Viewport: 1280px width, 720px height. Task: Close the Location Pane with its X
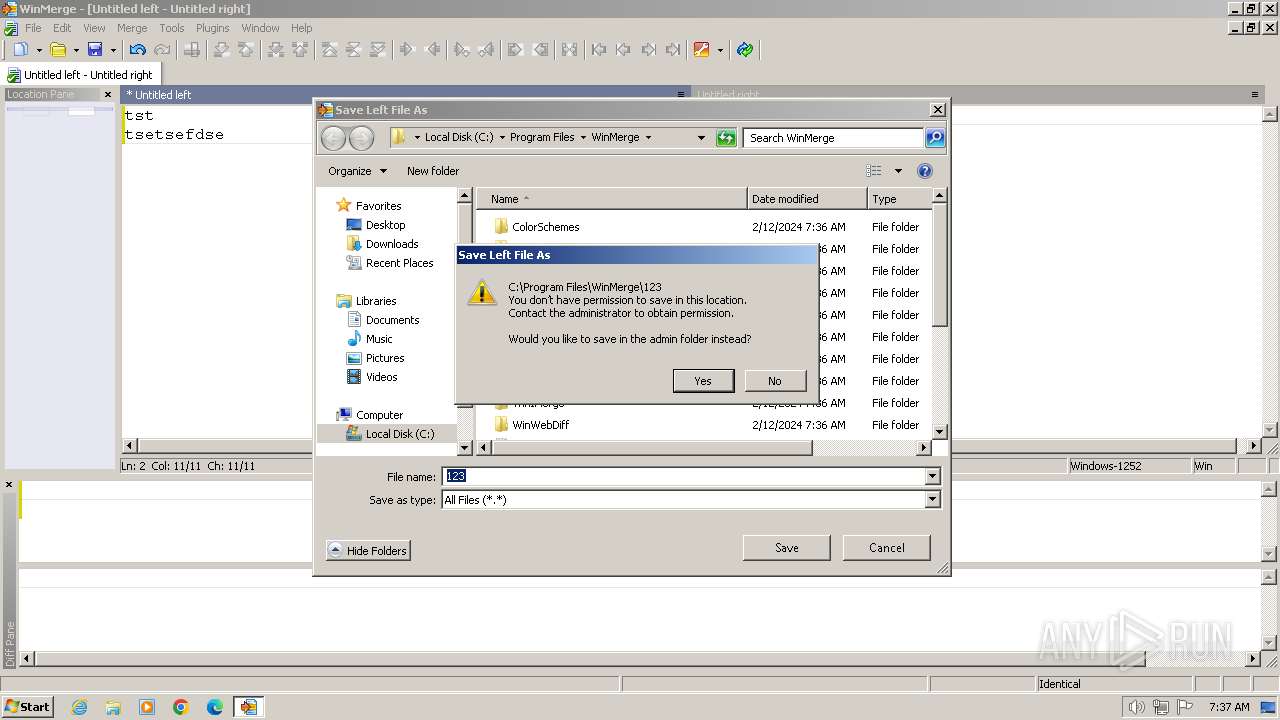coord(108,95)
